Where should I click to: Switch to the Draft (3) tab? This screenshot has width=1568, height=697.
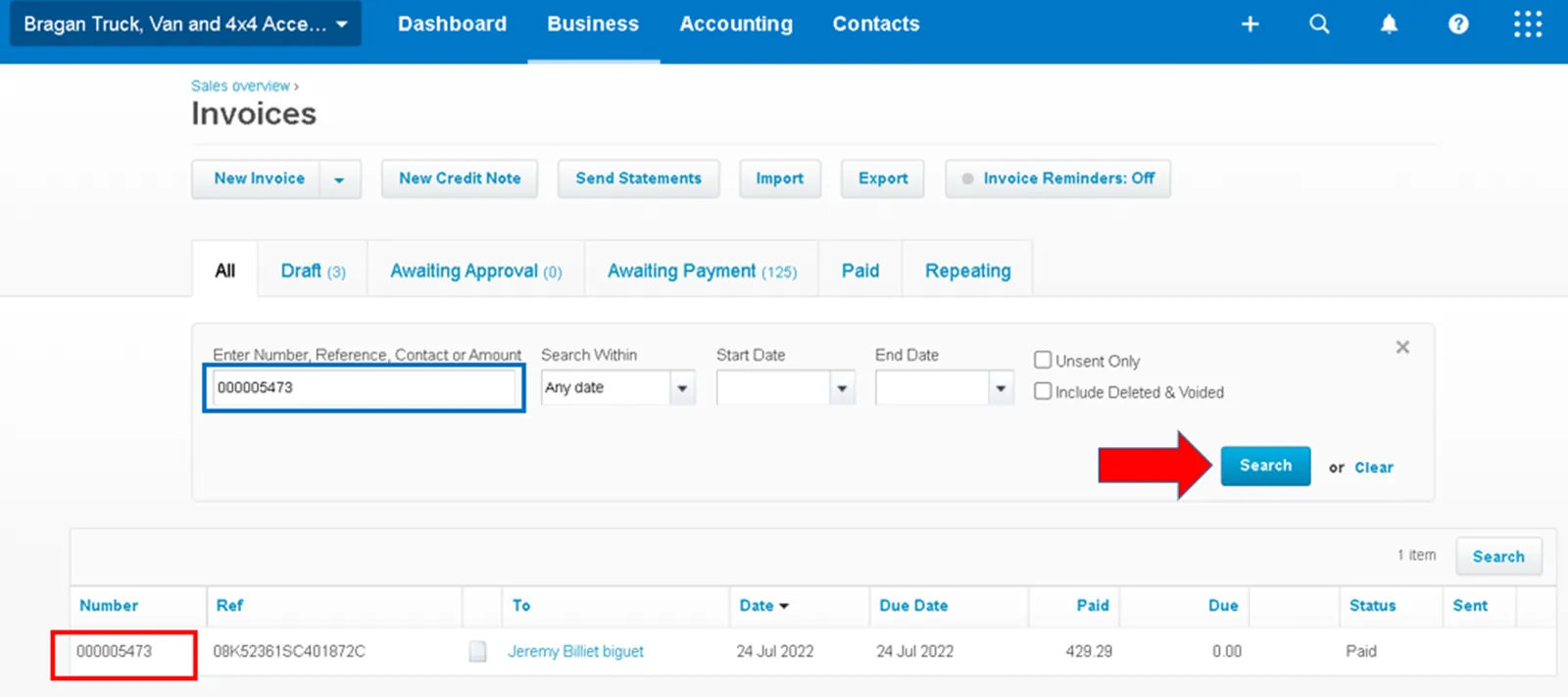coord(313,271)
